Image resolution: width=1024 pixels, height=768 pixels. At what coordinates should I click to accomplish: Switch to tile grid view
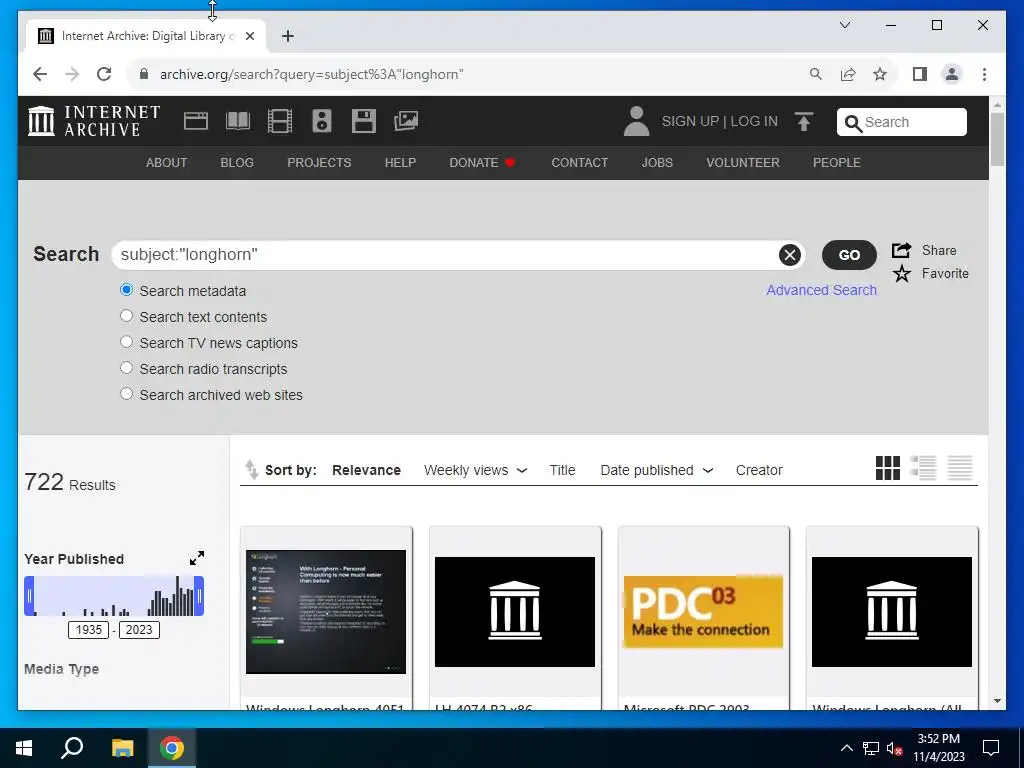pos(888,468)
